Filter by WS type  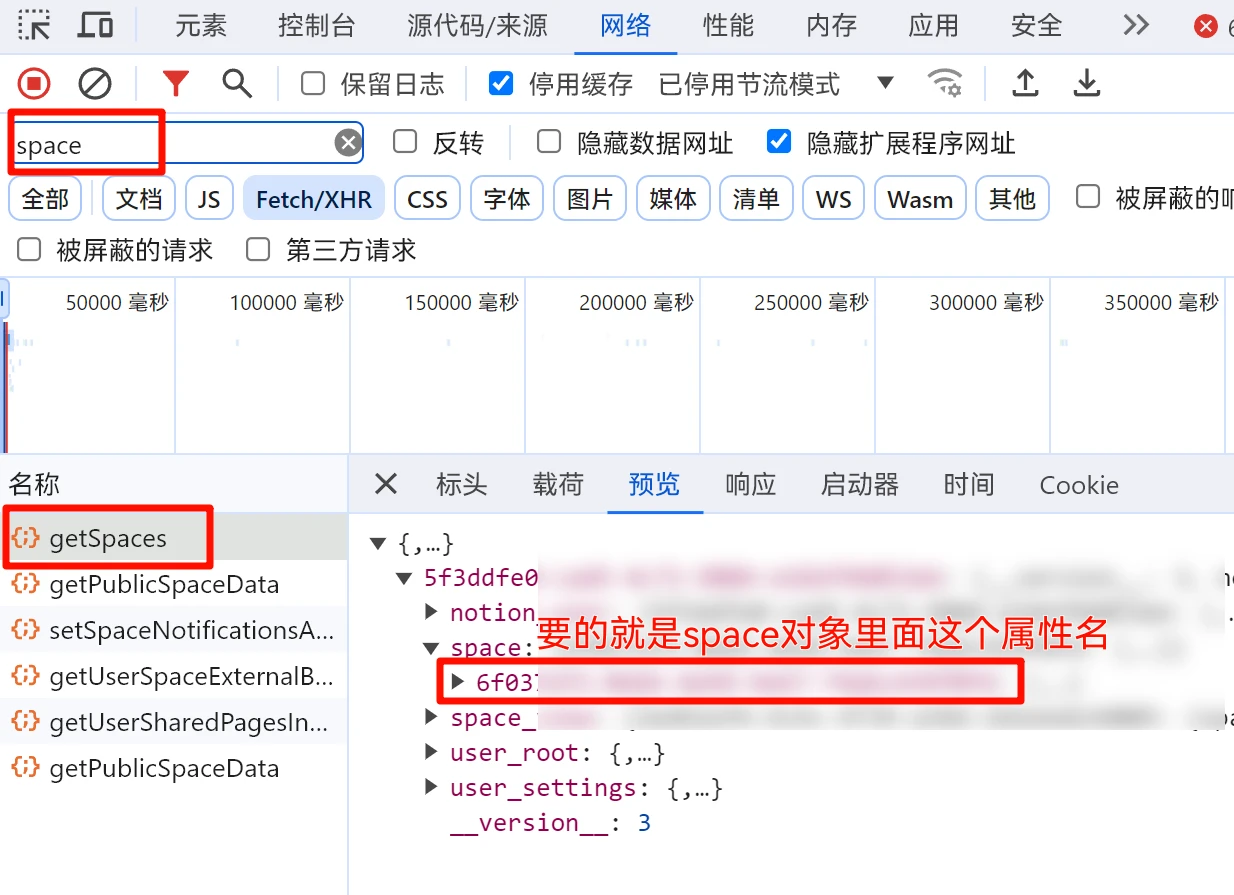coord(834,199)
